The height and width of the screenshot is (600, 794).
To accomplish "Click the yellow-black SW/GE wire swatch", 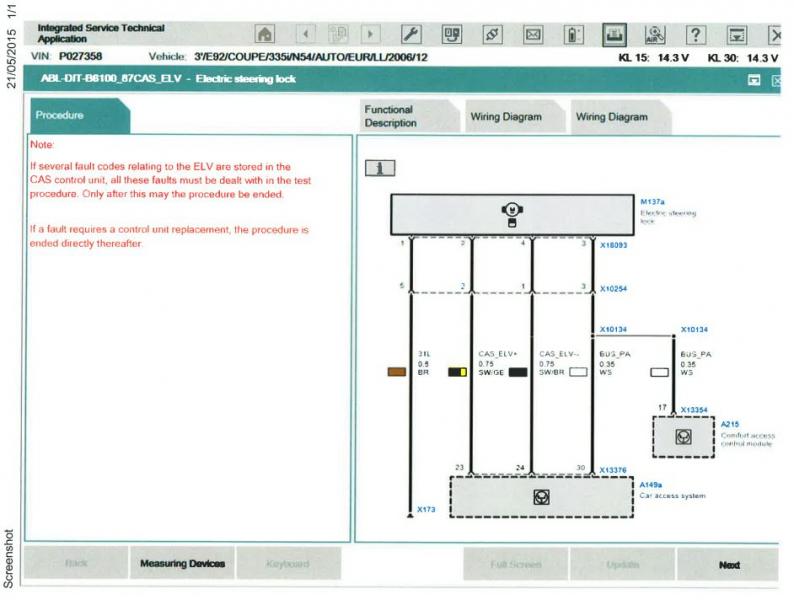I will 458,372.
